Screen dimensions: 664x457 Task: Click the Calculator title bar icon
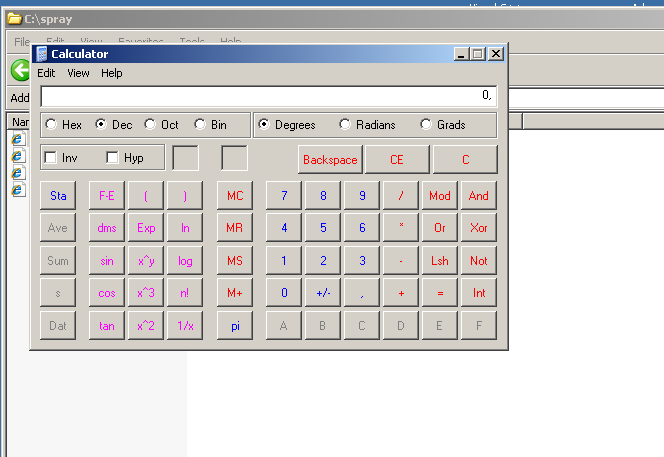(41, 54)
